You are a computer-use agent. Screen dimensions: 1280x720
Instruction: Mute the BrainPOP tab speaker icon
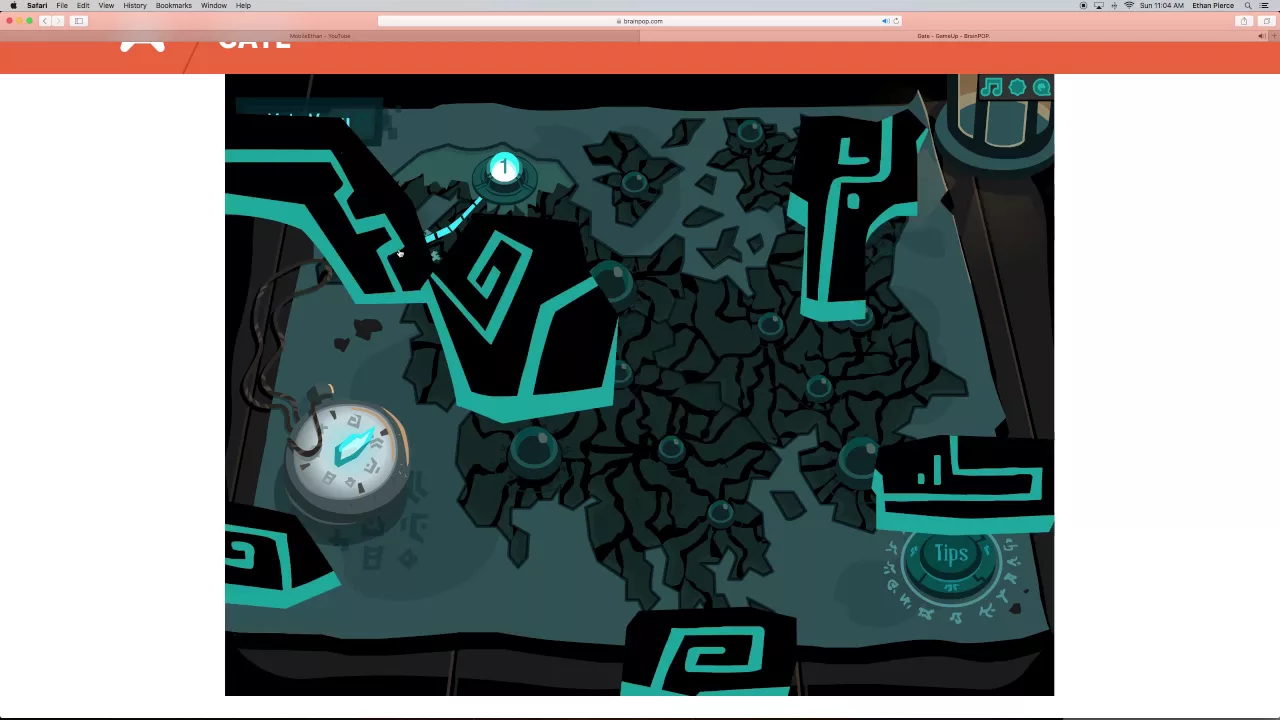click(1261, 36)
